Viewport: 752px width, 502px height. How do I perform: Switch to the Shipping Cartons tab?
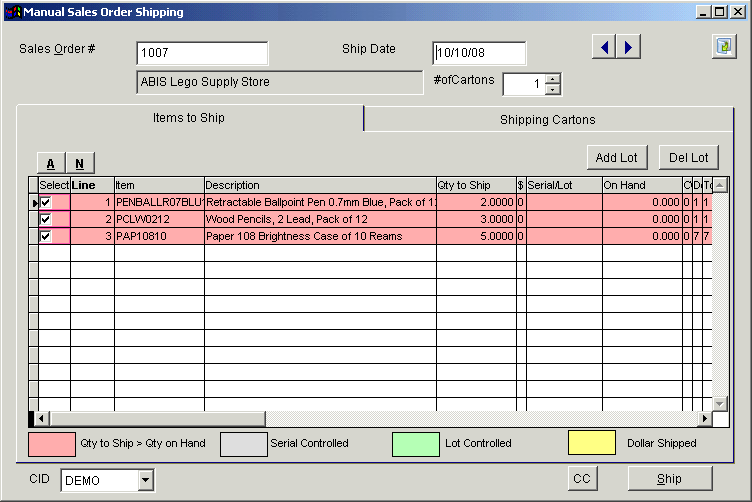547,120
